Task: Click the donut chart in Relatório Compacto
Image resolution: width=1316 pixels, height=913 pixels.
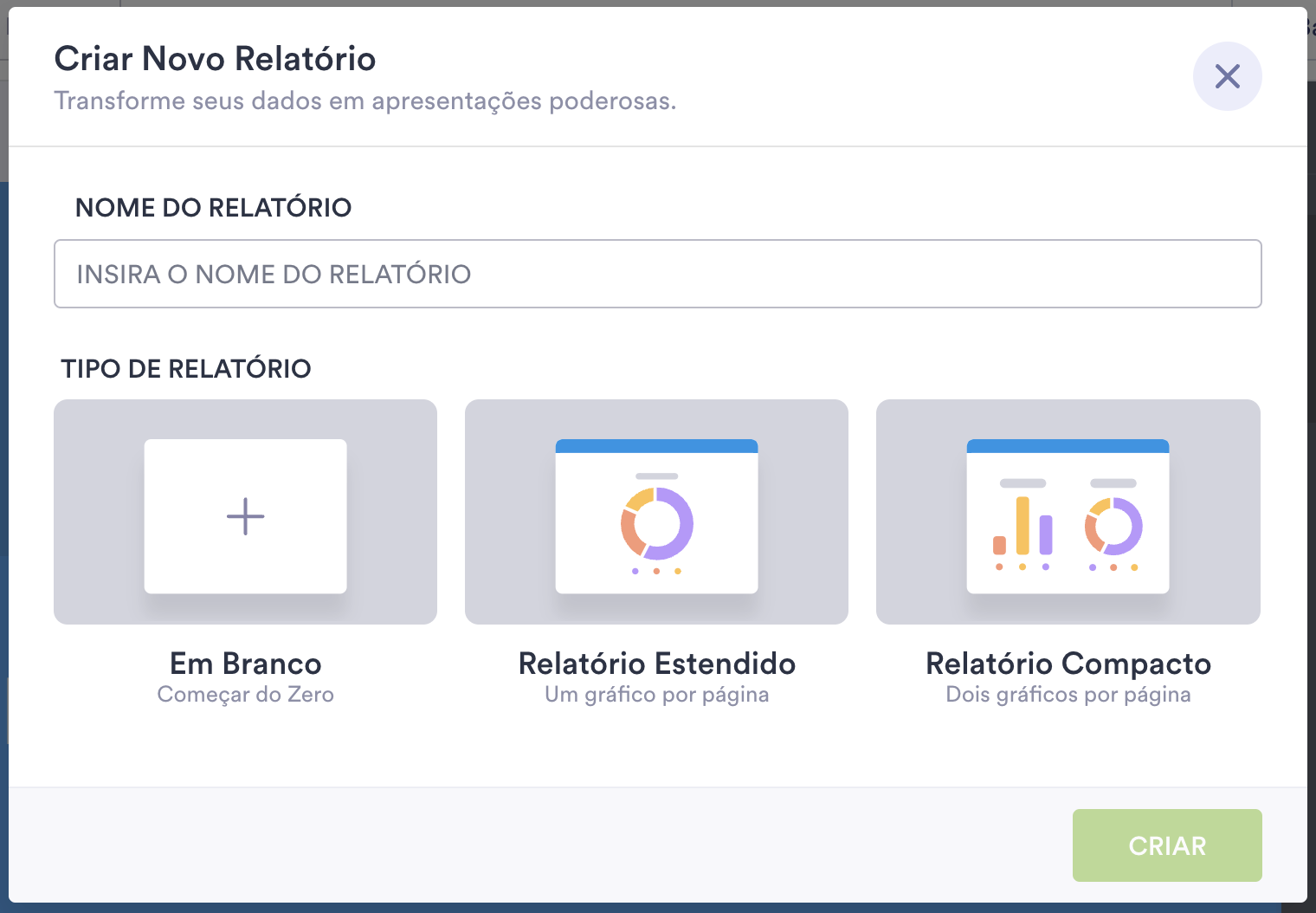Action: click(1113, 526)
